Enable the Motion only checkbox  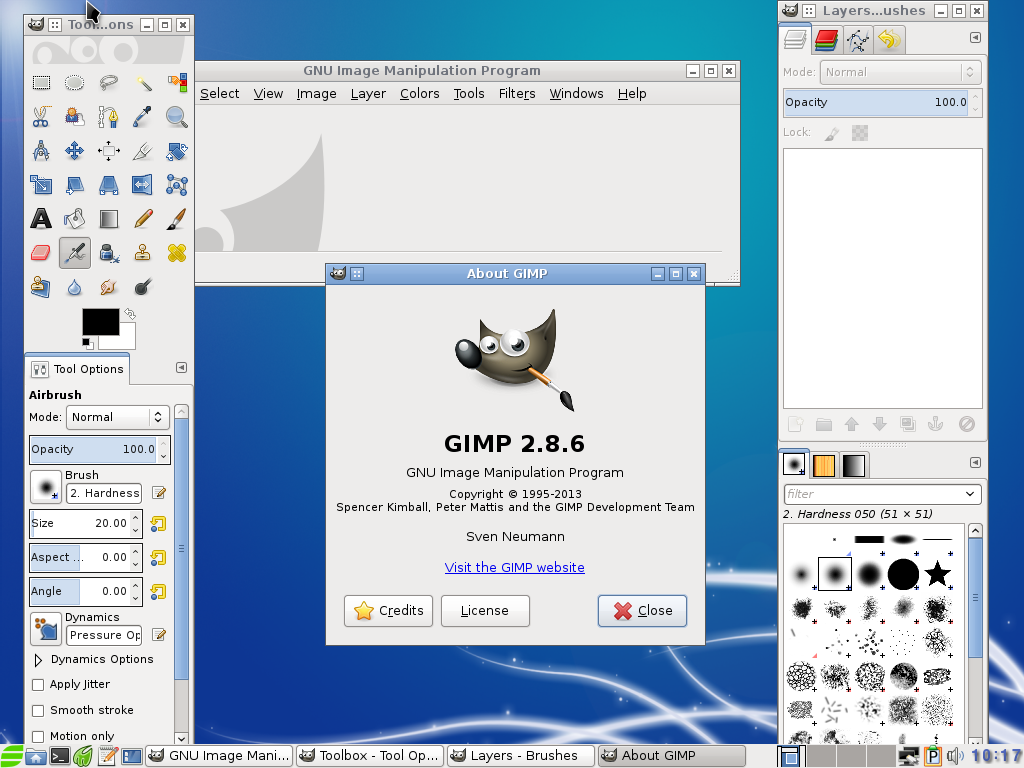38,737
